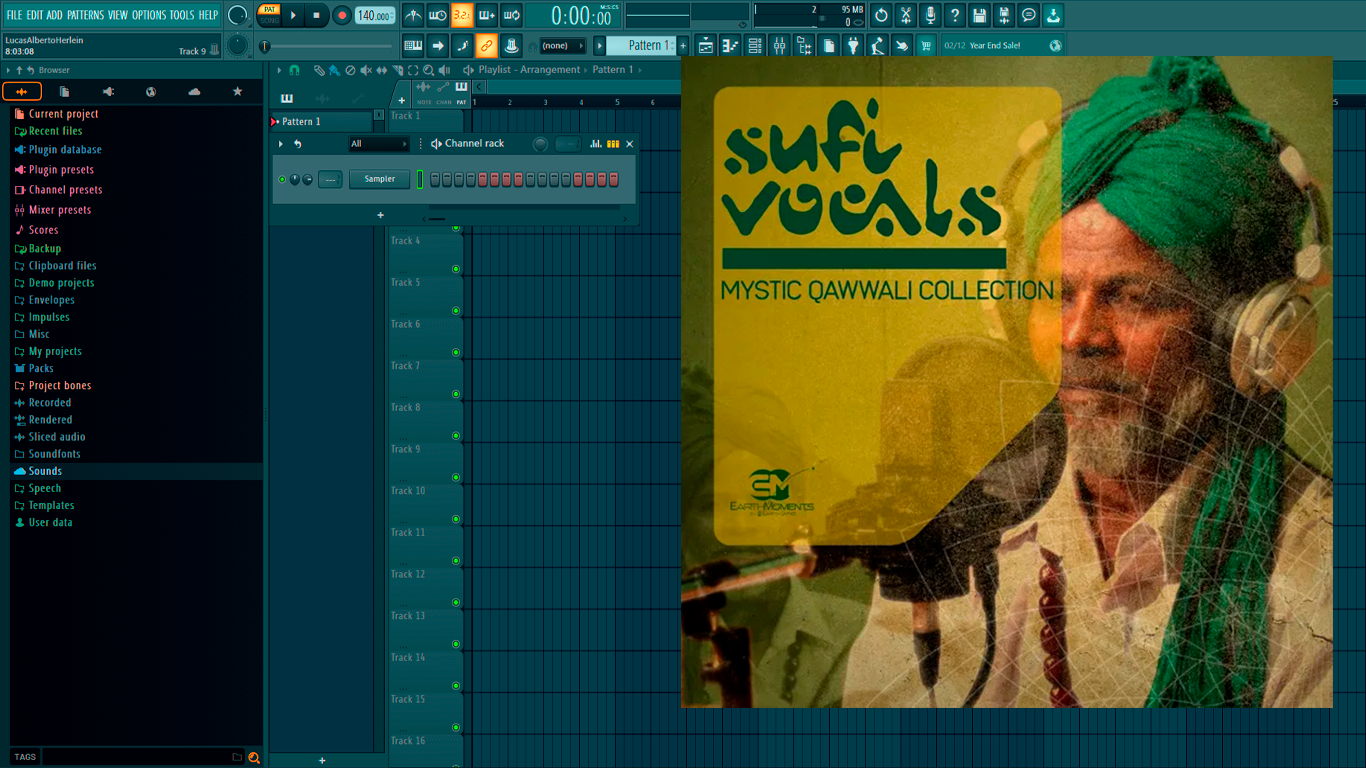Toggle playlist snap magnet icon
This screenshot has height=768, width=1366.
click(x=294, y=70)
